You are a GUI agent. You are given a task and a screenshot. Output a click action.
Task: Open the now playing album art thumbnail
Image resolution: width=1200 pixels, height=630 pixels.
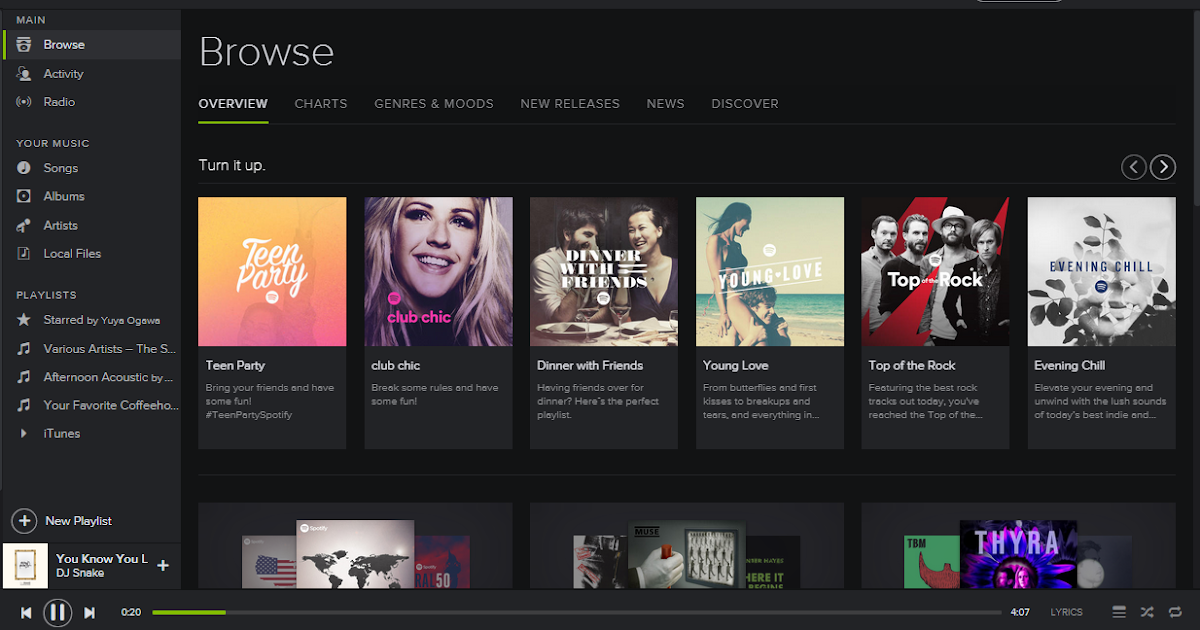click(26, 566)
